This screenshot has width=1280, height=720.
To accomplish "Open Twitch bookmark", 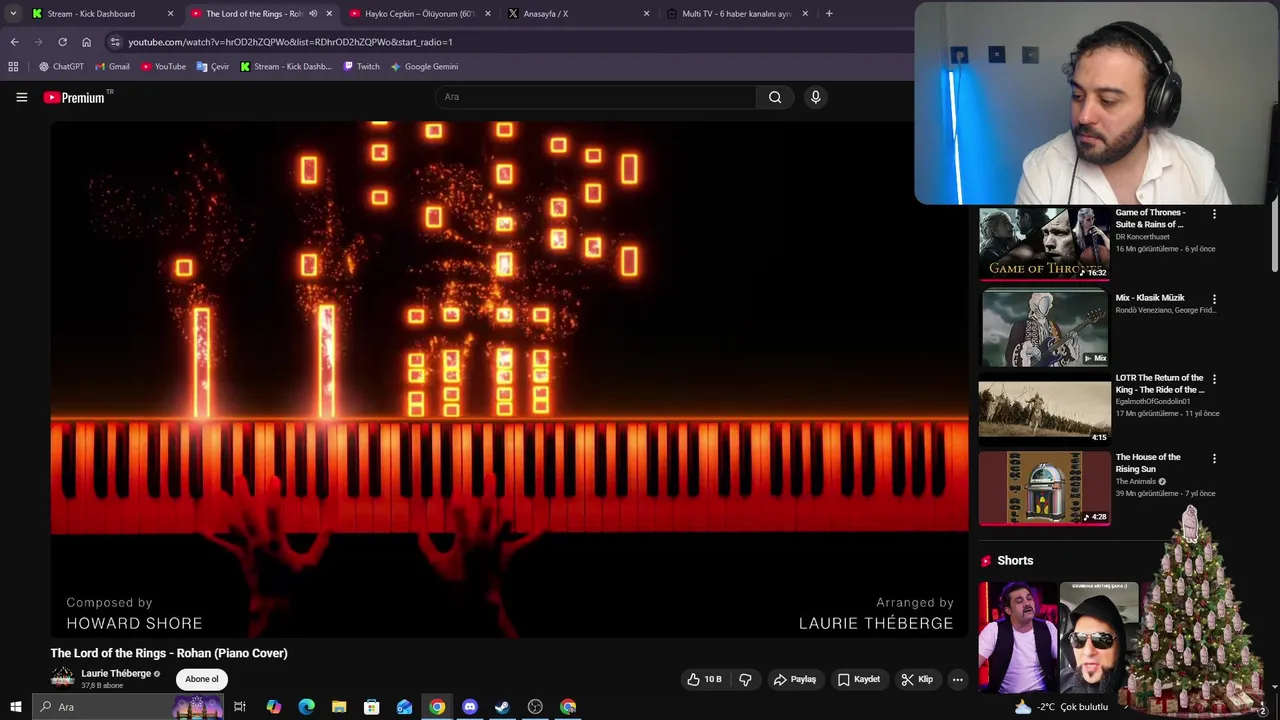I will click(x=361, y=67).
